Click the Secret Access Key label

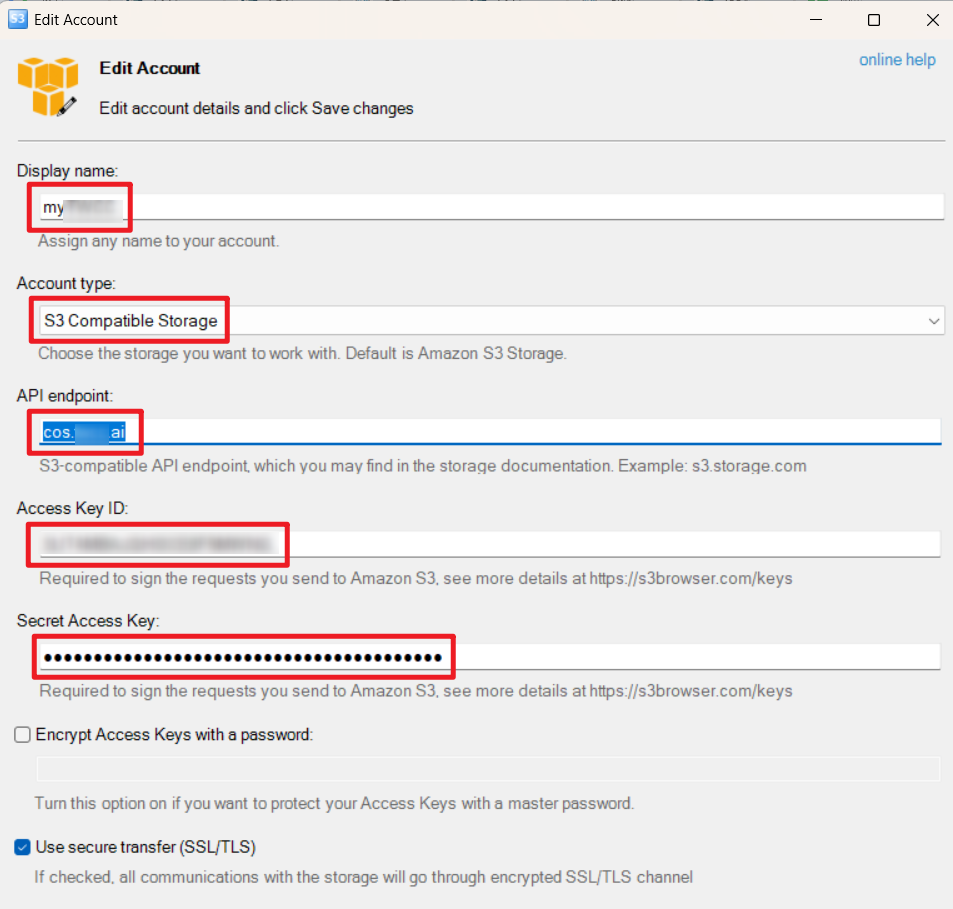click(88, 620)
